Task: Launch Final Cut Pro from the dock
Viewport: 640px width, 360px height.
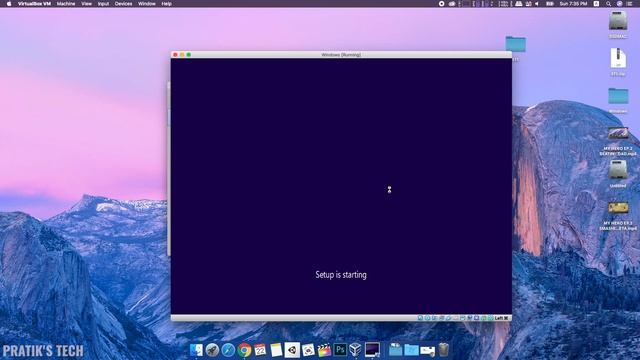Action: (x=324, y=350)
